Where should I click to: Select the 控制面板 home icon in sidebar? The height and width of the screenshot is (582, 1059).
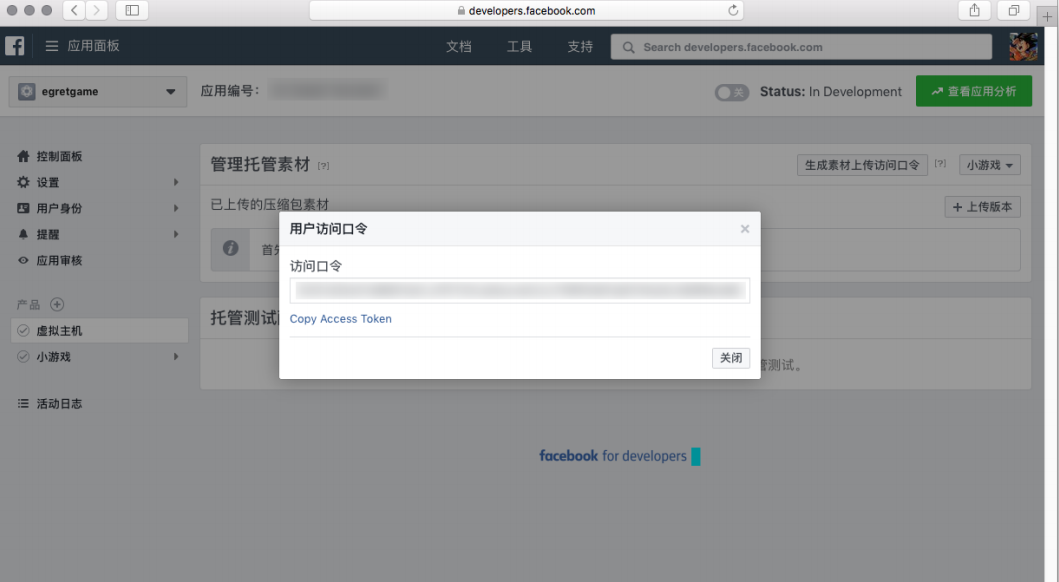pos(24,156)
